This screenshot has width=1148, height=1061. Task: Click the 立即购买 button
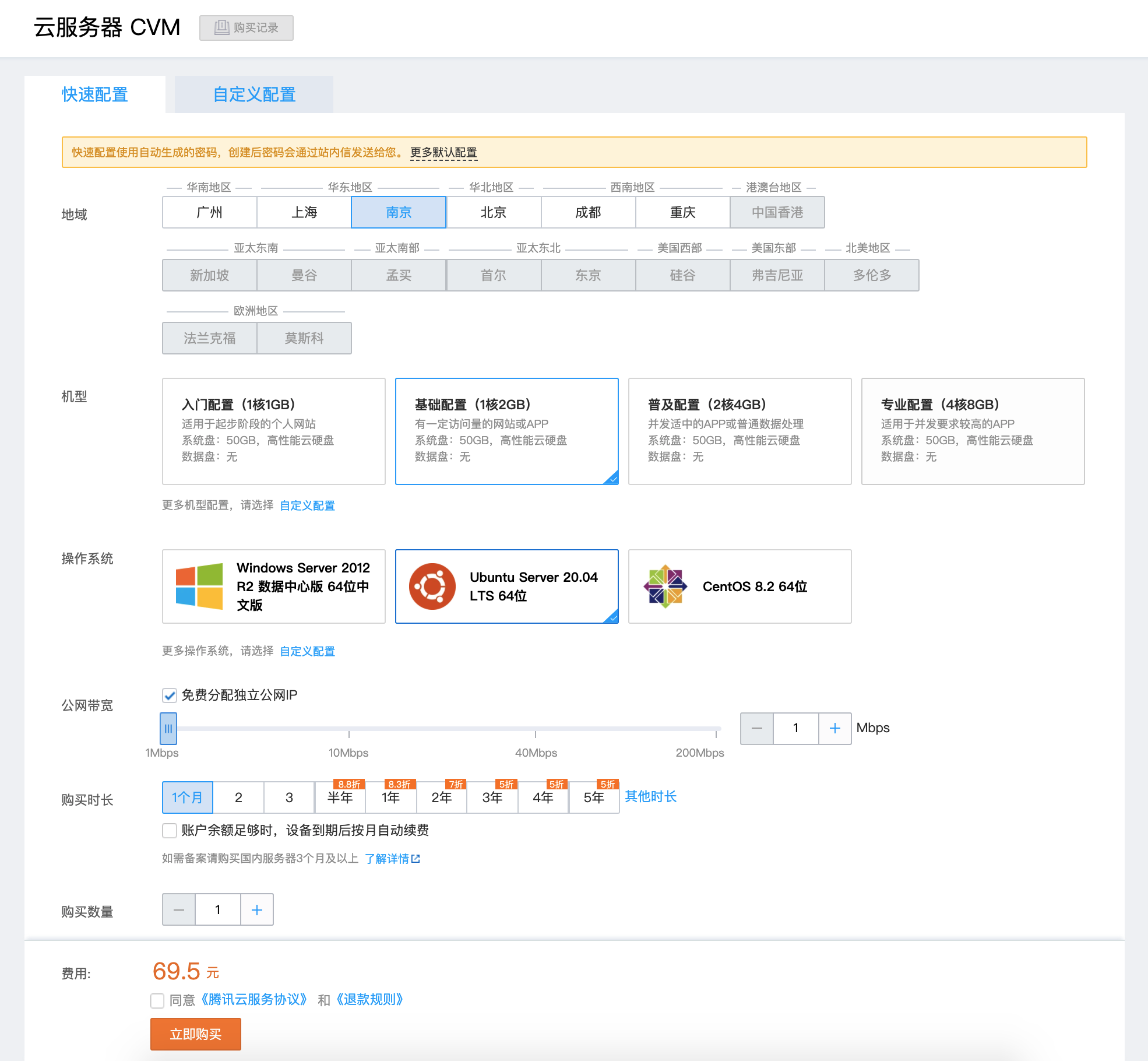point(195,1034)
